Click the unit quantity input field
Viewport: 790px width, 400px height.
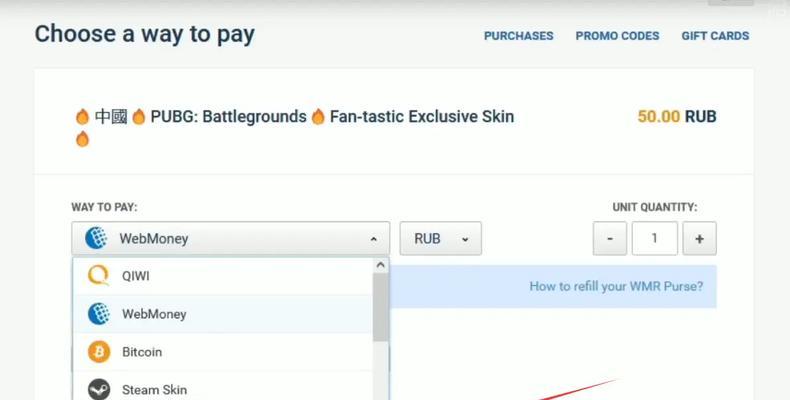(654, 238)
